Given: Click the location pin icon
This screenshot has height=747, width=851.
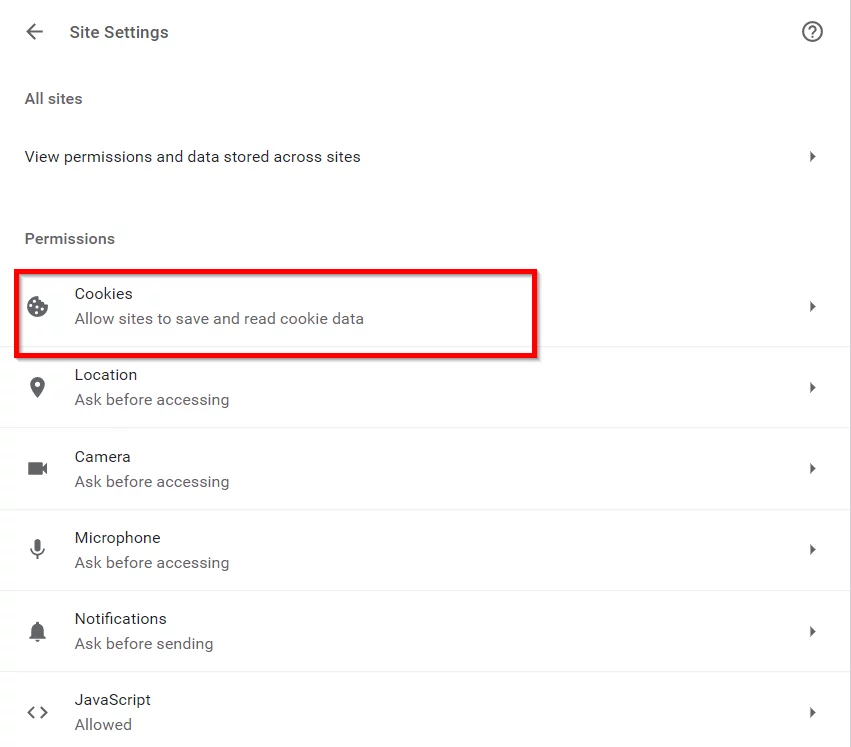Looking at the screenshot, I should (x=37, y=388).
